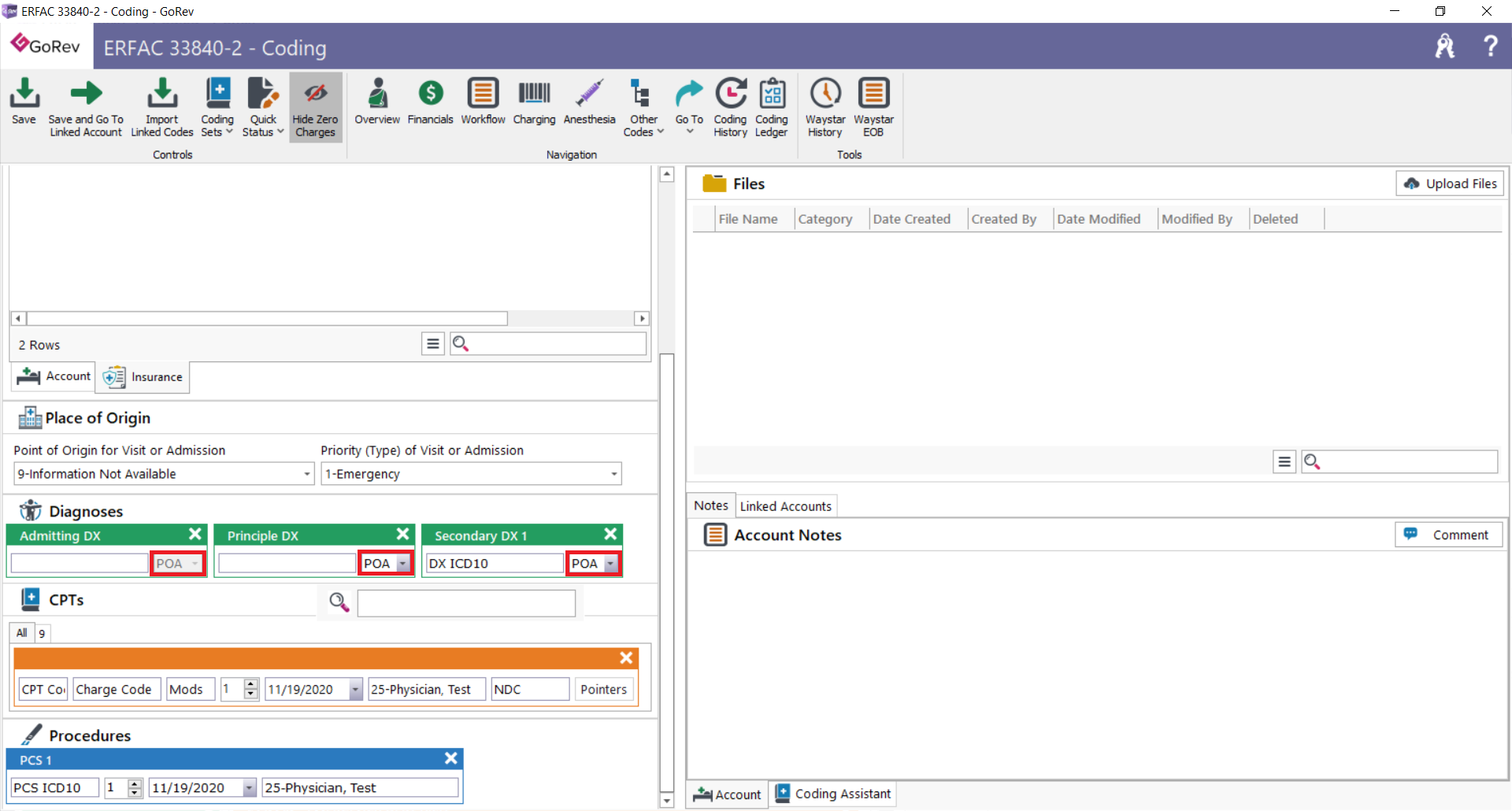This screenshot has width=1512, height=811.
Task: Select the 9 CPT tab
Action: [x=42, y=633]
